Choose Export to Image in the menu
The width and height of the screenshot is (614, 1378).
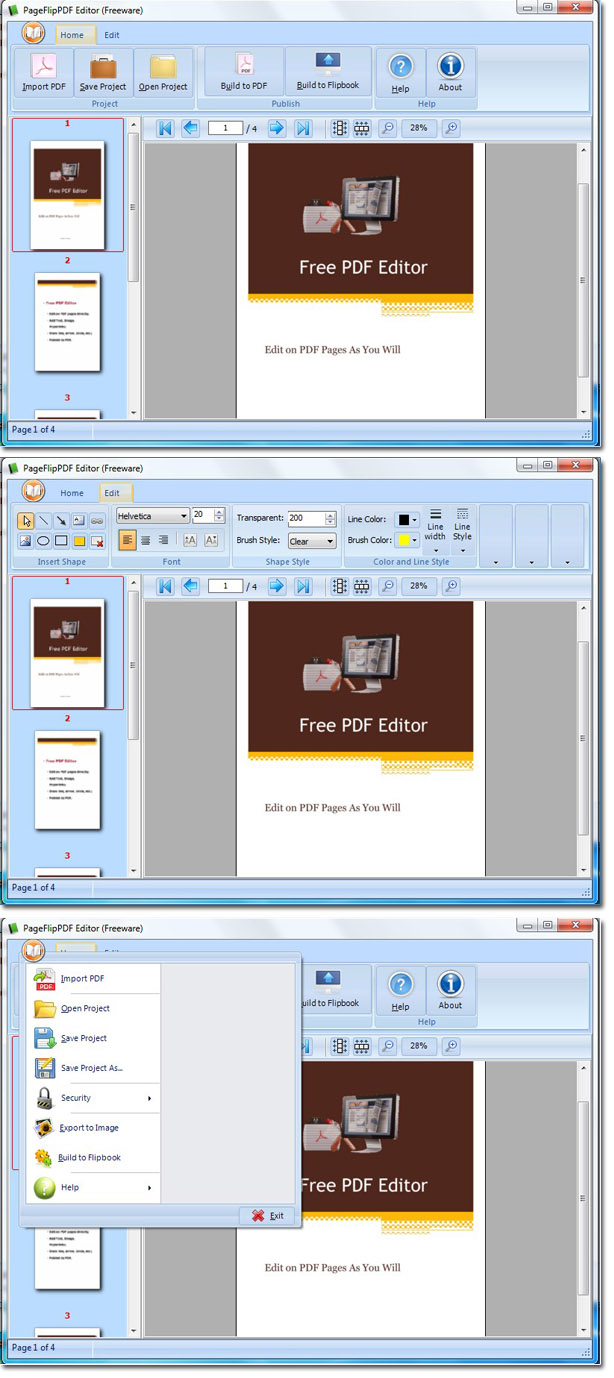pos(93,1128)
